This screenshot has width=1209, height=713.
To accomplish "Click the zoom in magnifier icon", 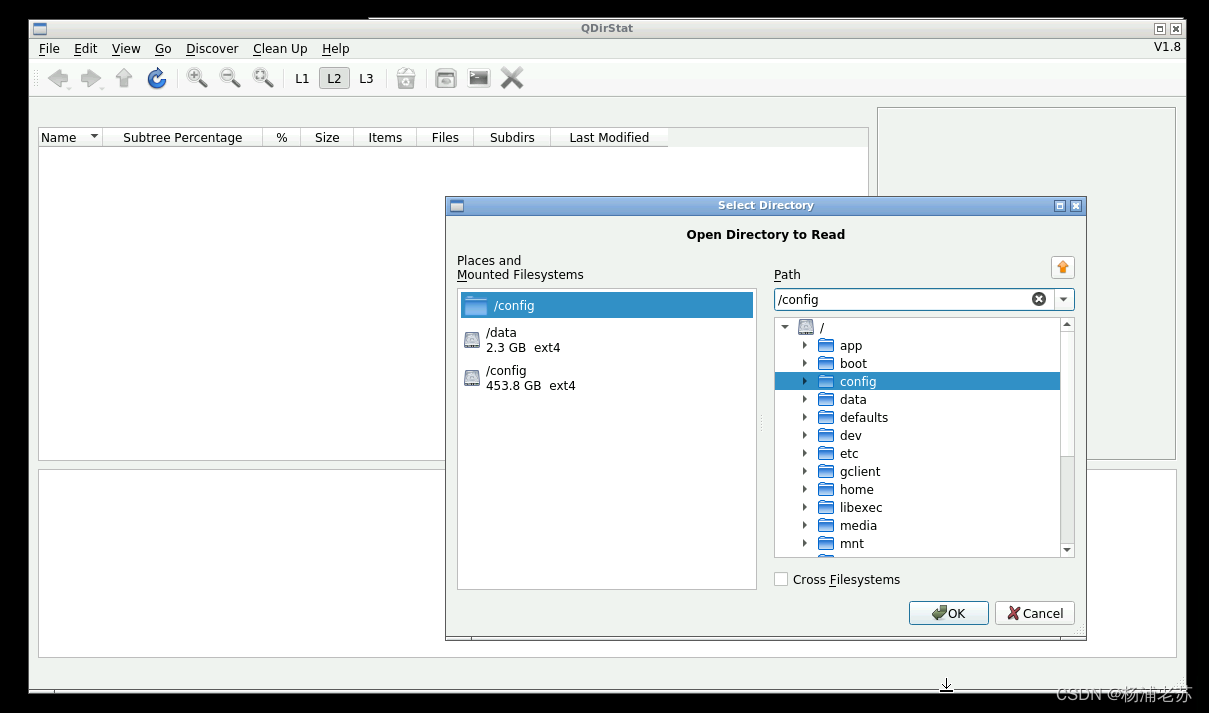I will [197, 78].
